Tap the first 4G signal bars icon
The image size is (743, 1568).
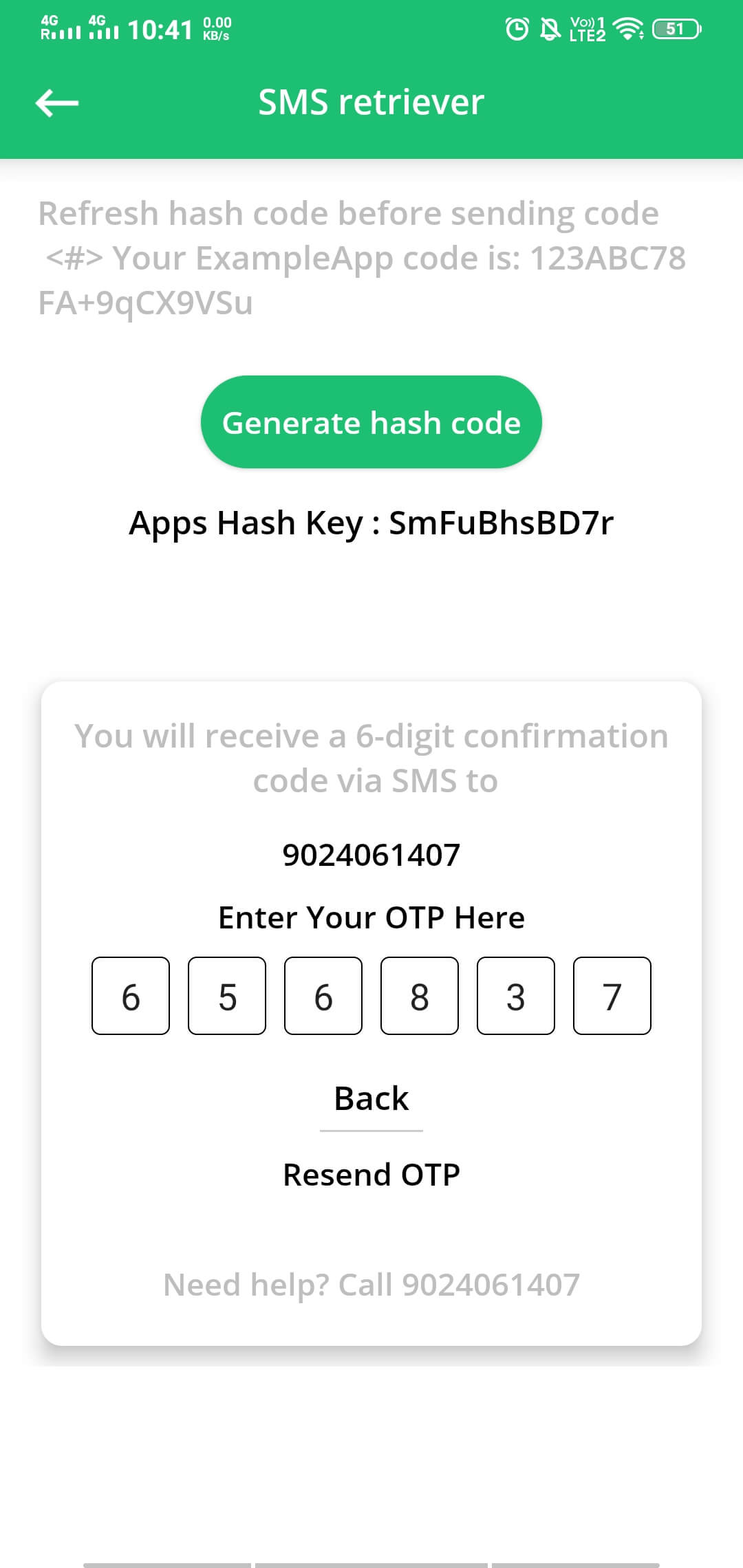[61, 28]
